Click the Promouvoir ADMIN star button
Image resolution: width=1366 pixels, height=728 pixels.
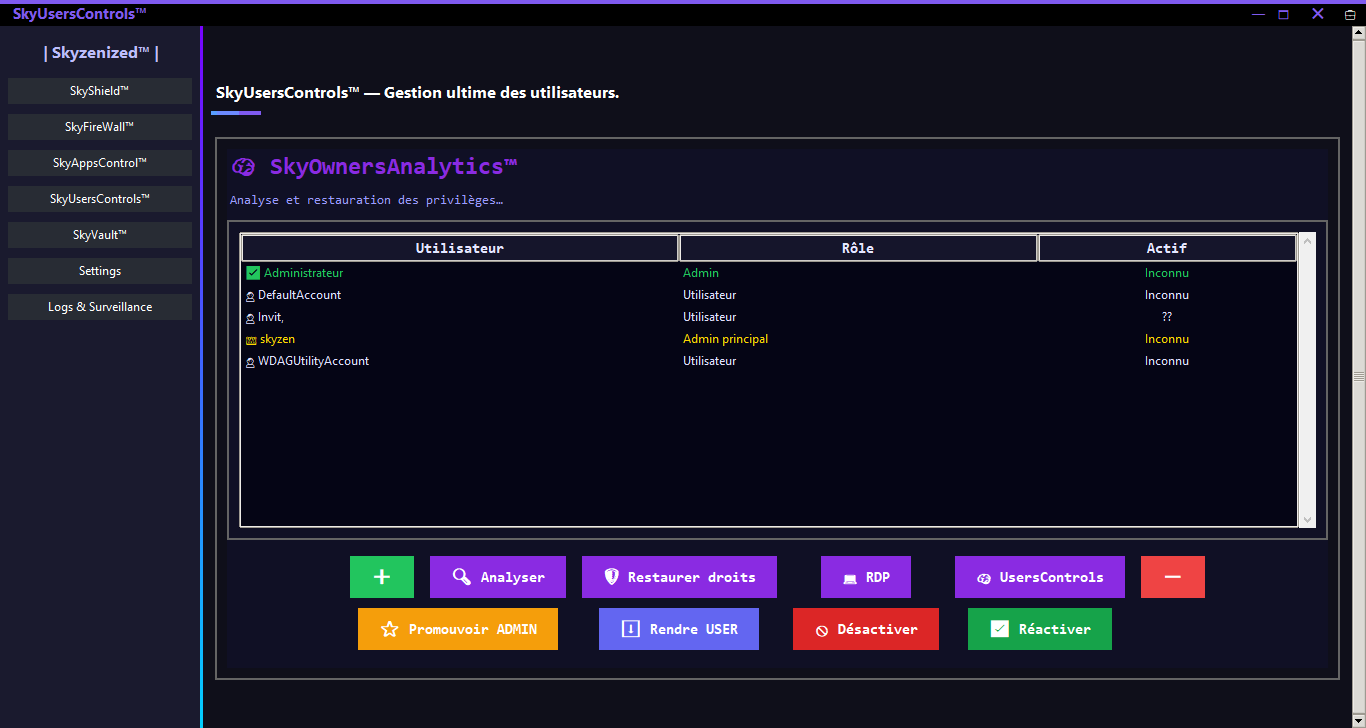click(458, 629)
